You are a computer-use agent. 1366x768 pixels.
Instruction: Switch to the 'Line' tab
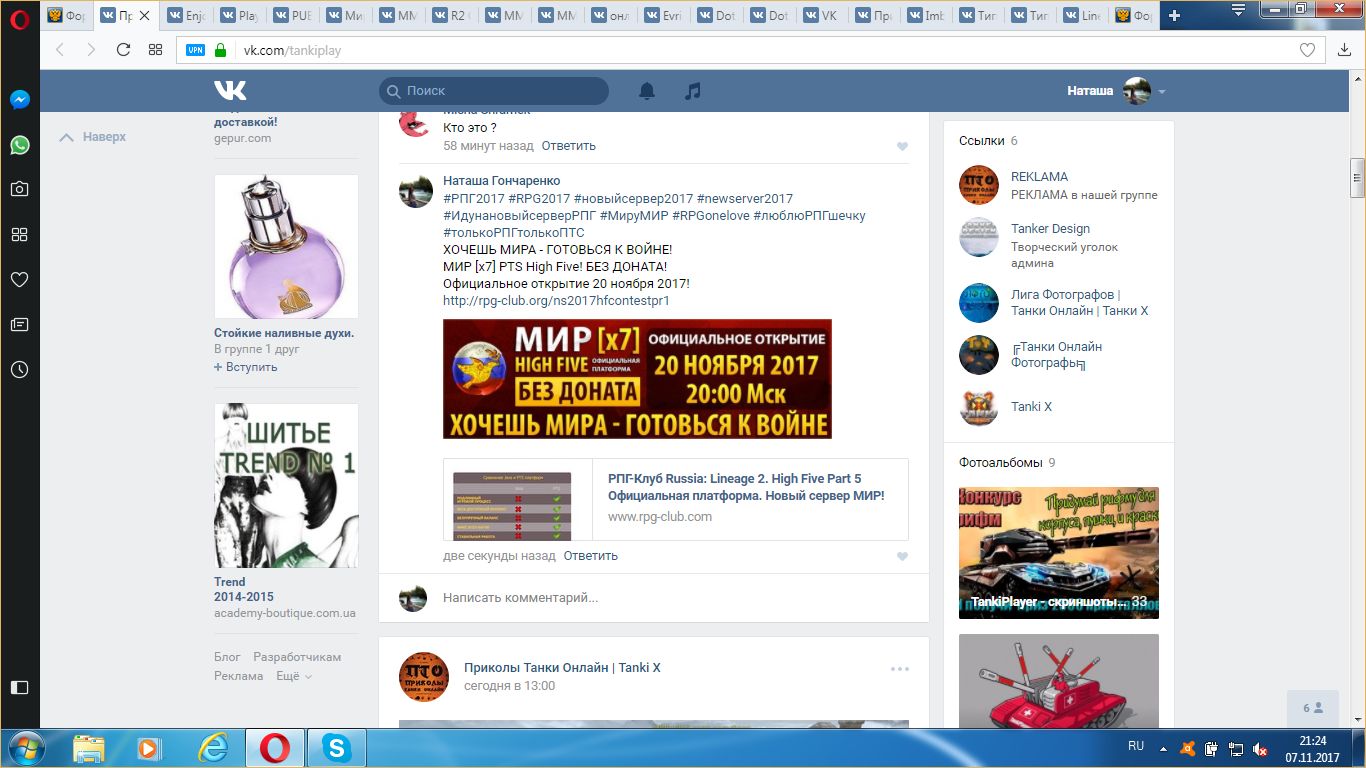pos(1083,16)
